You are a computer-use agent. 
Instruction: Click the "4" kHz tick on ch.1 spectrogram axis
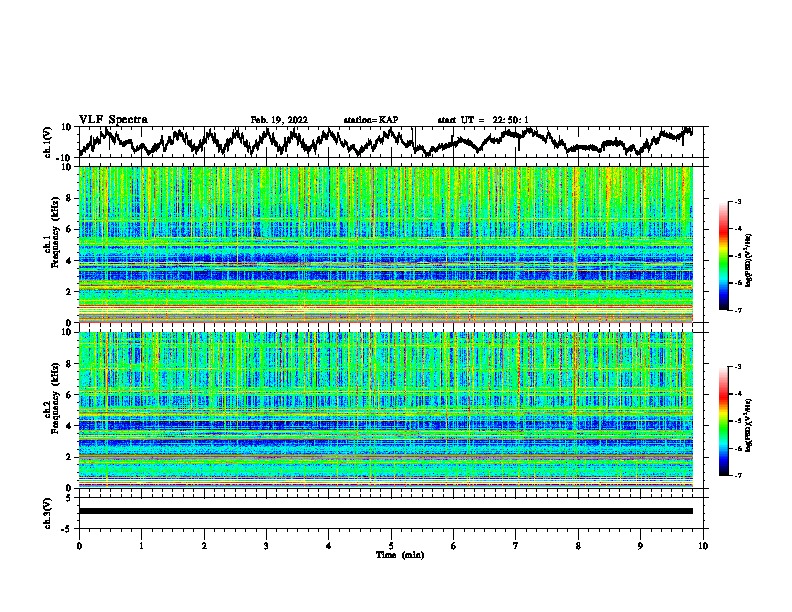(69, 261)
